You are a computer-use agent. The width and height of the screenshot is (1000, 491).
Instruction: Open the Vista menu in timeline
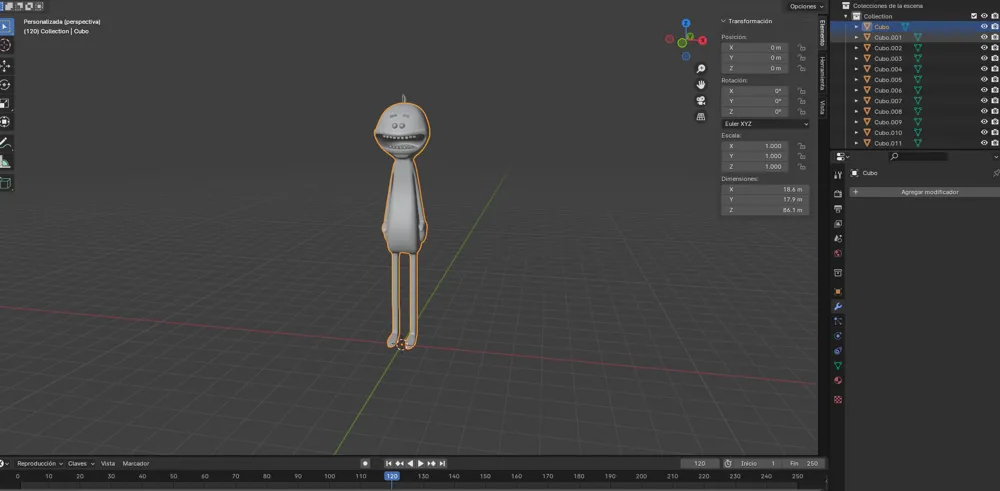pyautogui.click(x=108, y=464)
